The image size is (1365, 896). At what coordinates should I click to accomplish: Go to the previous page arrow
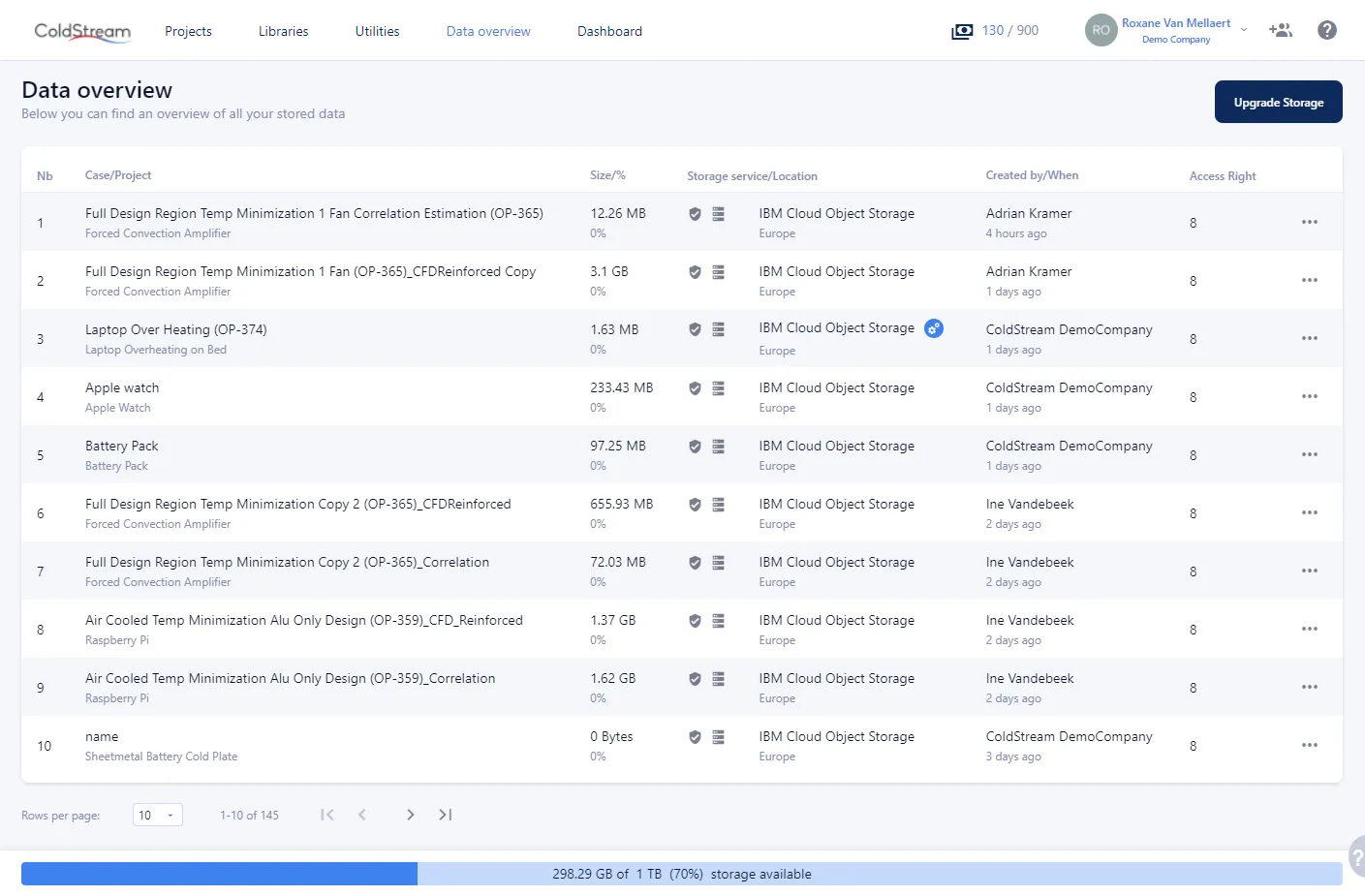[x=362, y=815]
